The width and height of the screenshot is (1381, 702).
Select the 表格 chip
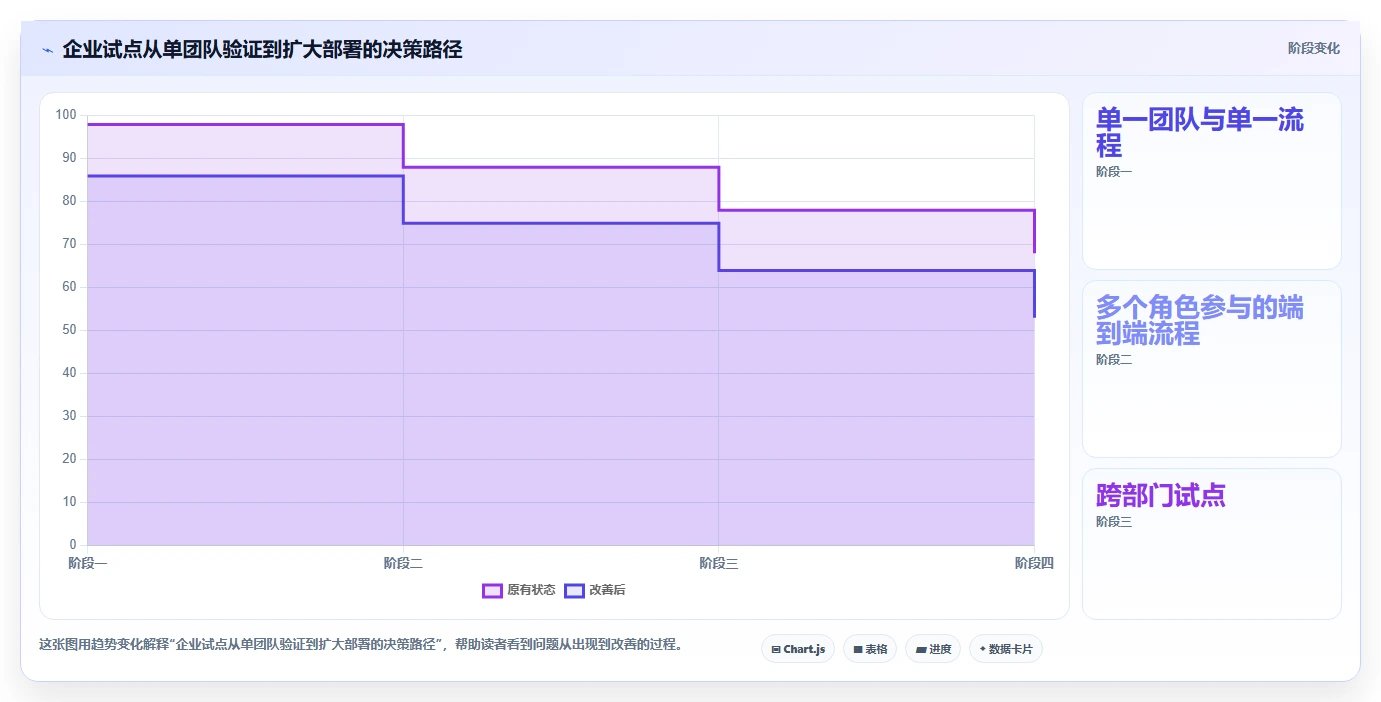click(x=870, y=649)
